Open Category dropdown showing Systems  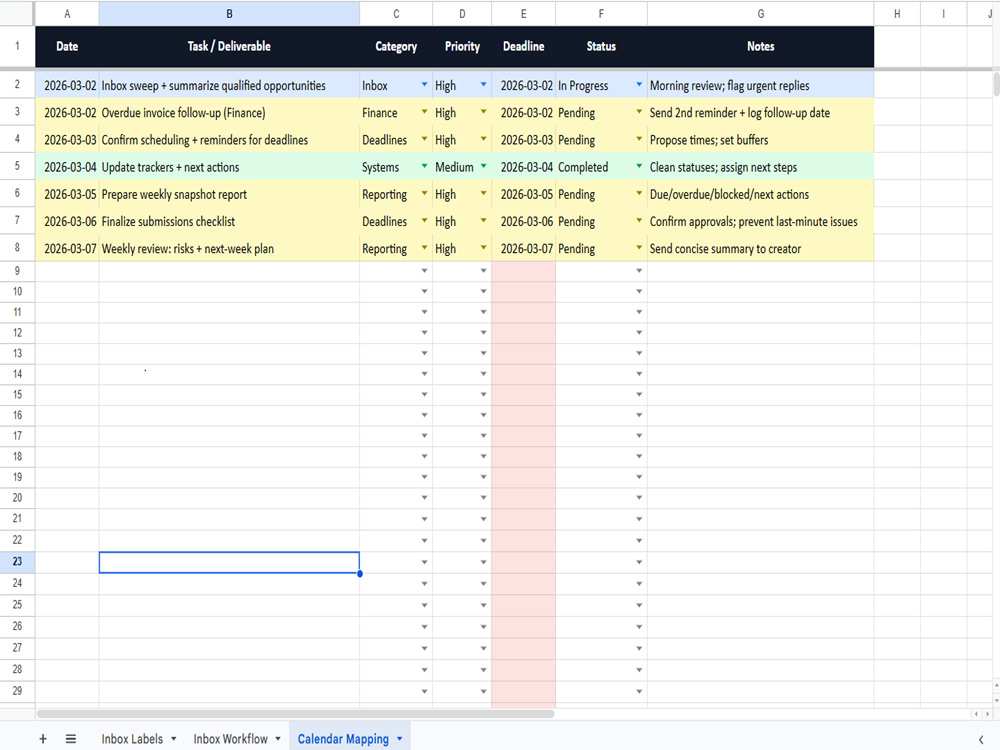[x=424, y=166]
